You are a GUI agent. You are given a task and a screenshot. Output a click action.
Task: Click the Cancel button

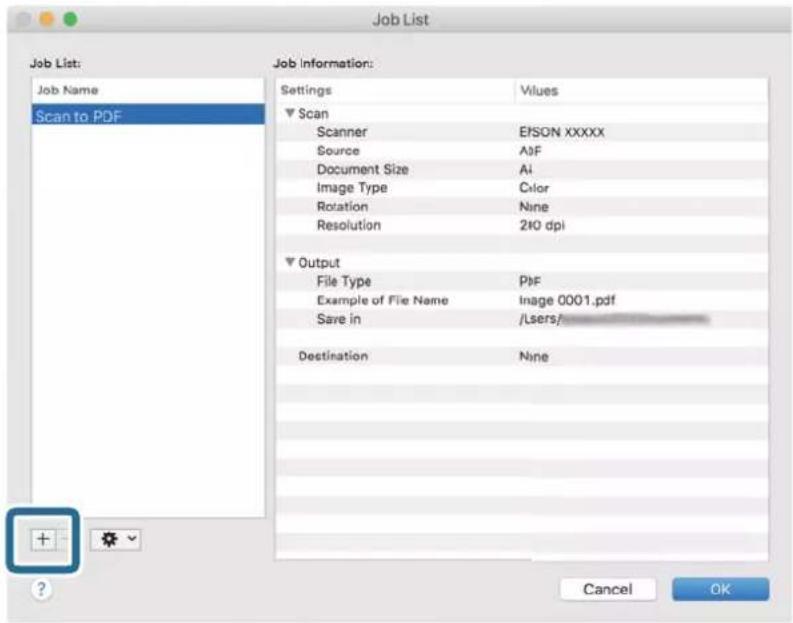608,589
